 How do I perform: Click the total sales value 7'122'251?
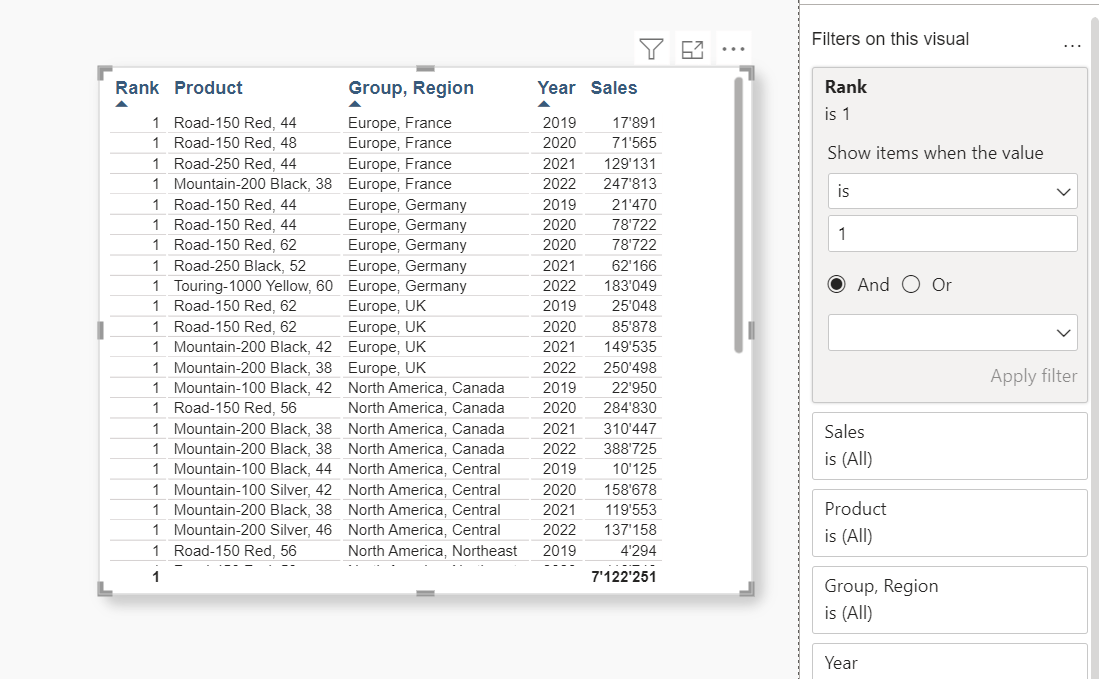[x=623, y=577]
